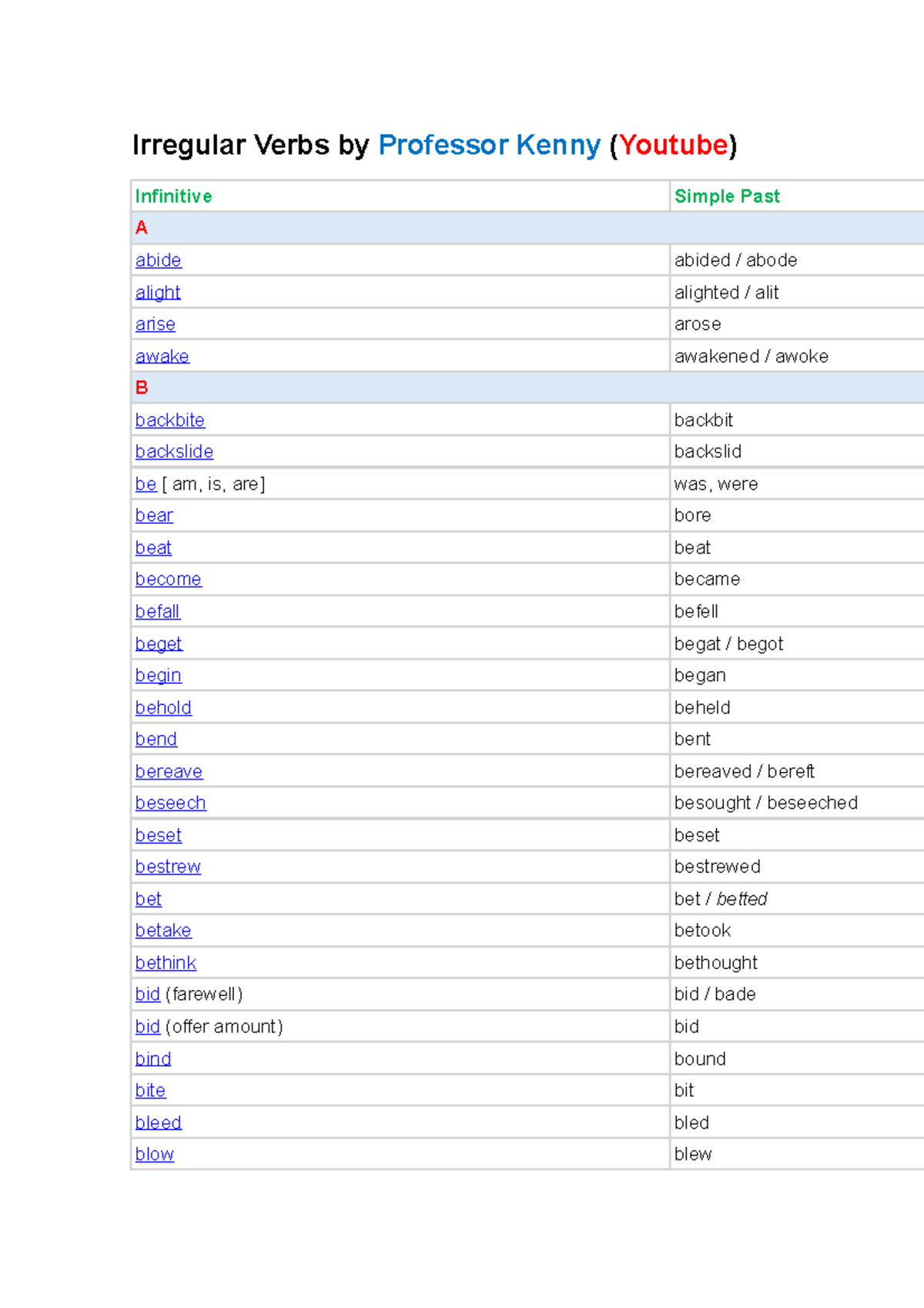Open the 'blow' link
The image size is (924, 1308).
[154, 1155]
